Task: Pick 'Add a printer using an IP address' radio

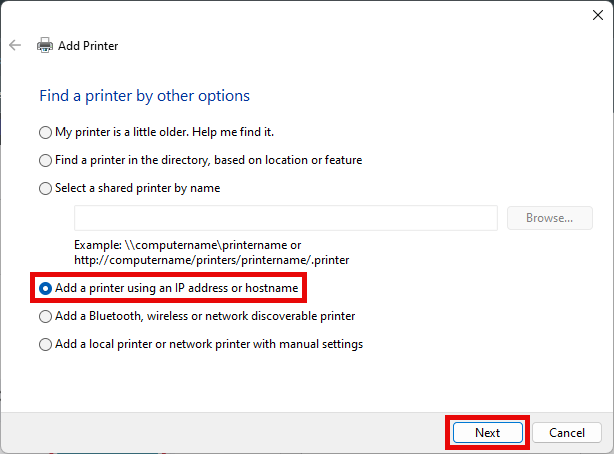Action: [45, 288]
